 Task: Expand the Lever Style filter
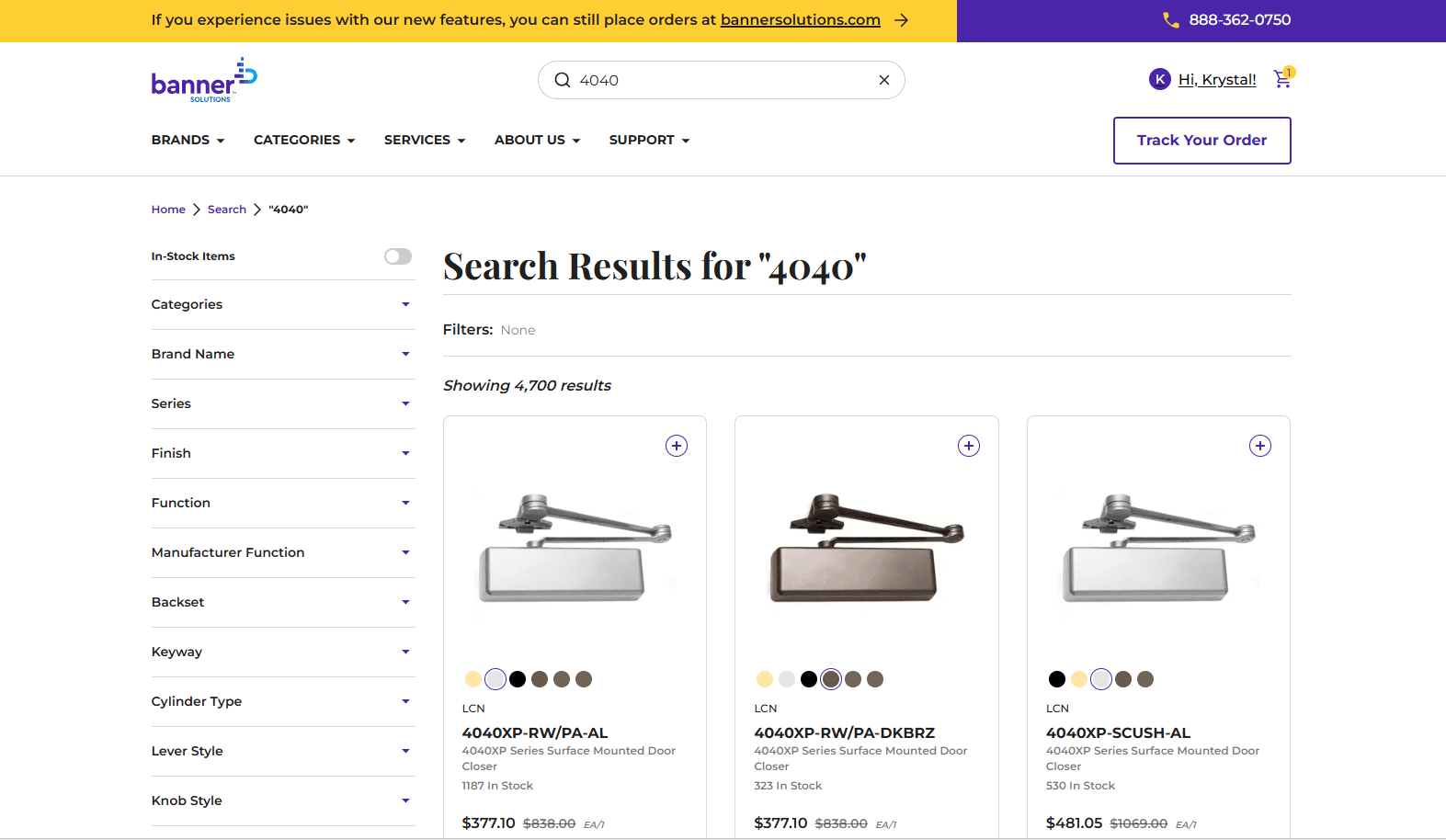pos(283,751)
